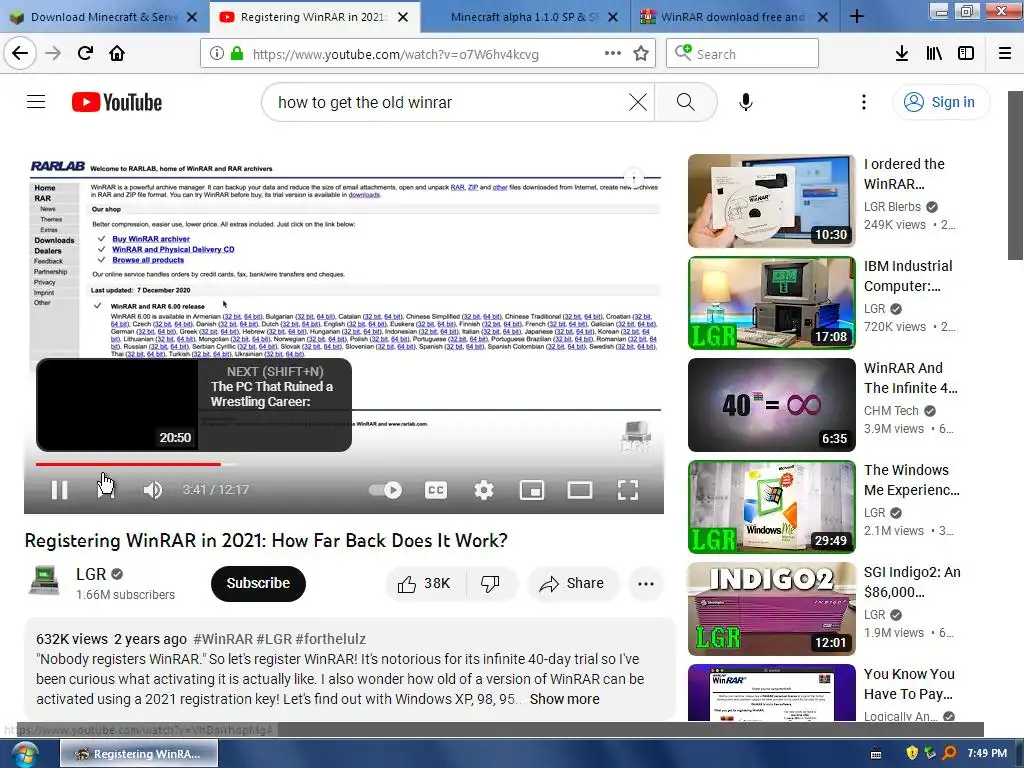Enable miniplayer mode
The image size is (1024, 768).
coord(532,490)
